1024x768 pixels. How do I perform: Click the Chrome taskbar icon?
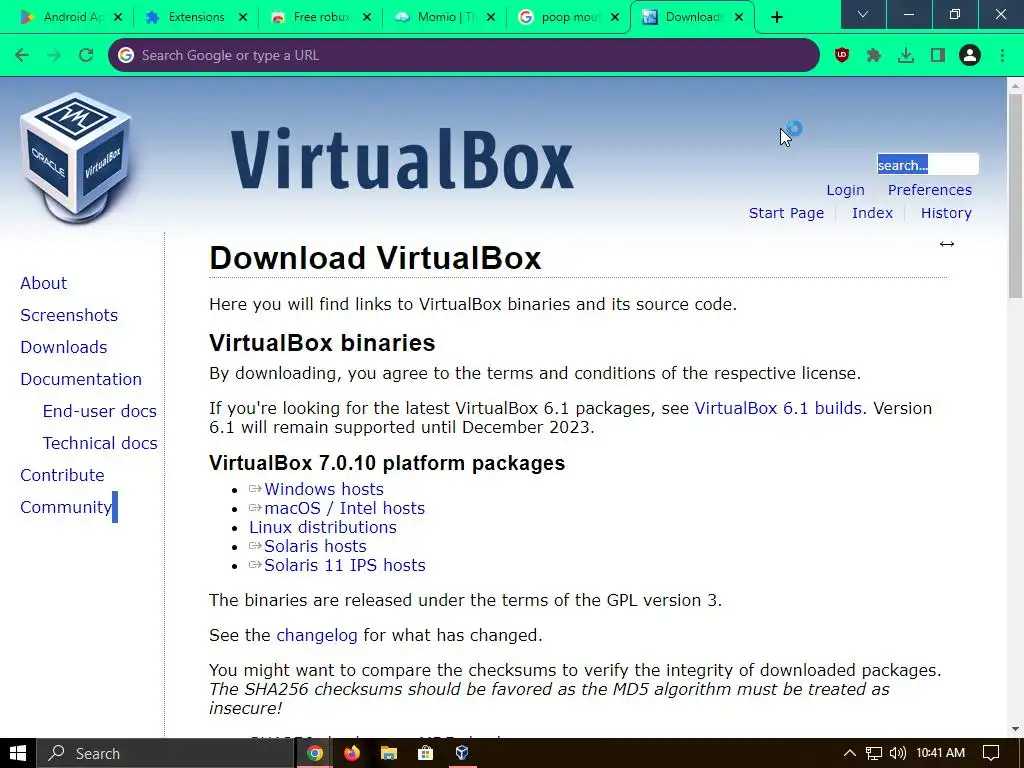tap(315, 753)
